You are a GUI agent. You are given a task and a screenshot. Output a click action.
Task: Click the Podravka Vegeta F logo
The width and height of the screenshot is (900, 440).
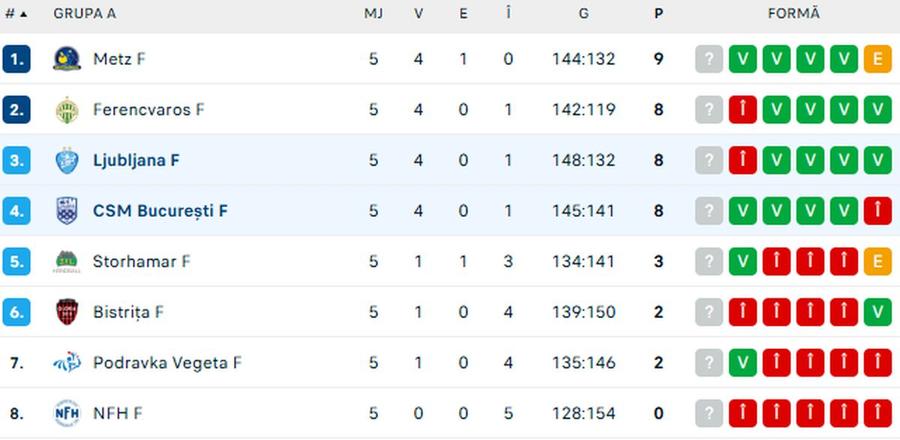[x=67, y=363]
